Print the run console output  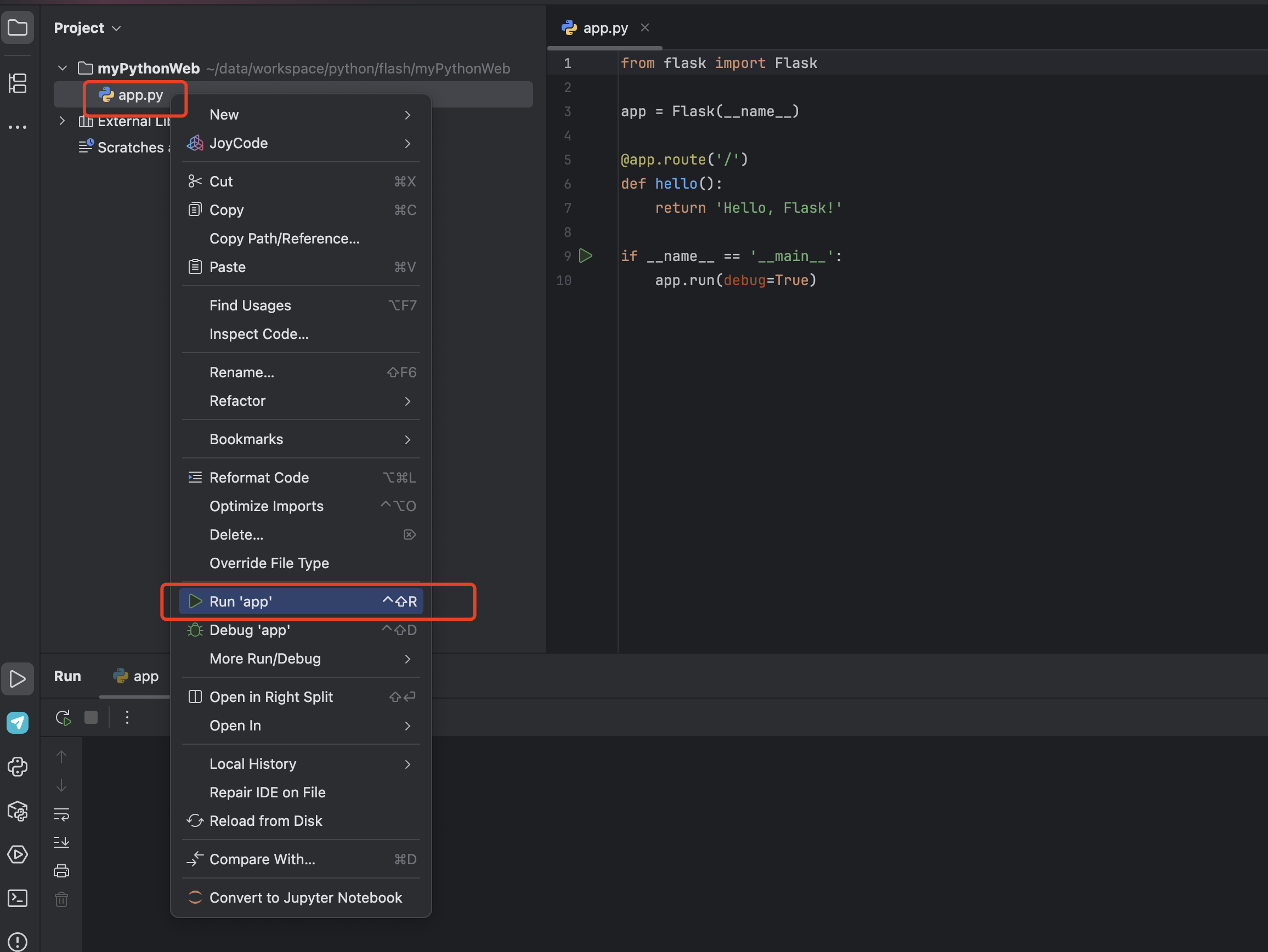click(61, 871)
